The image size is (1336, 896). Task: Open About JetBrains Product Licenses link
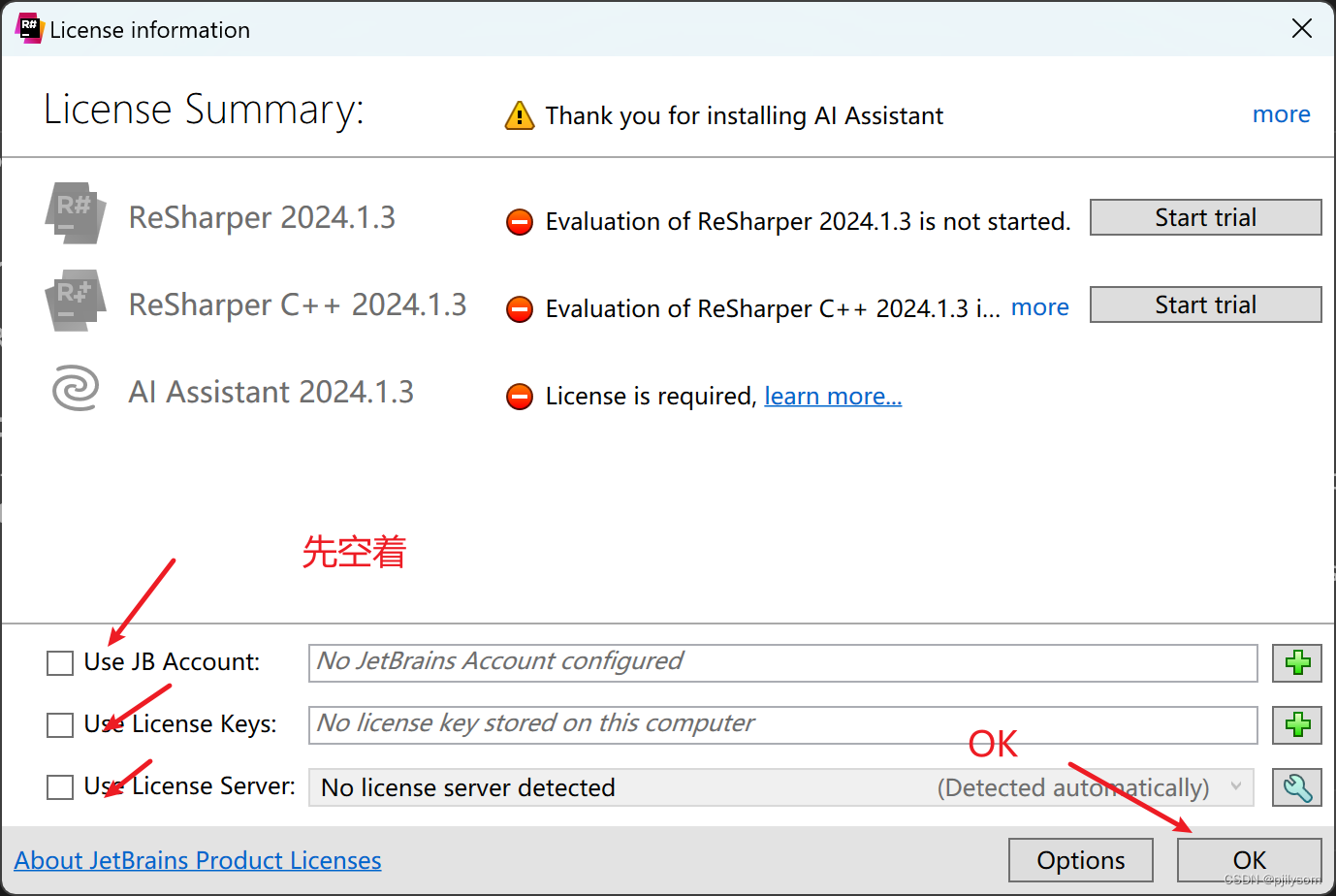click(198, 860)
